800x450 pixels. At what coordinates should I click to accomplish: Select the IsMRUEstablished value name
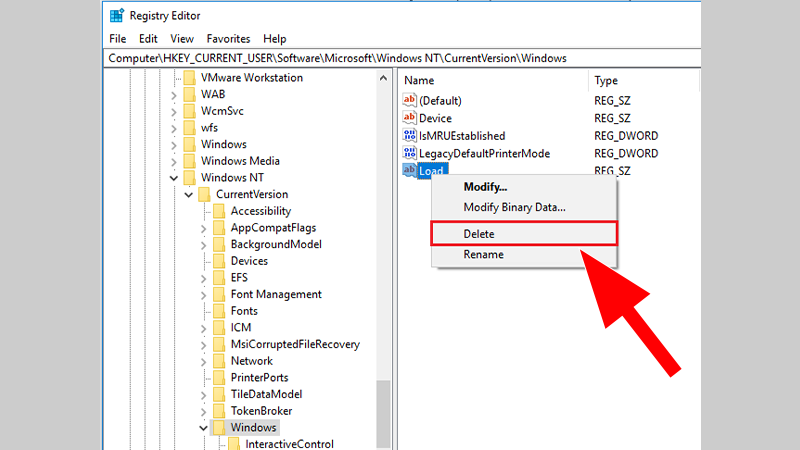point(462,136)
